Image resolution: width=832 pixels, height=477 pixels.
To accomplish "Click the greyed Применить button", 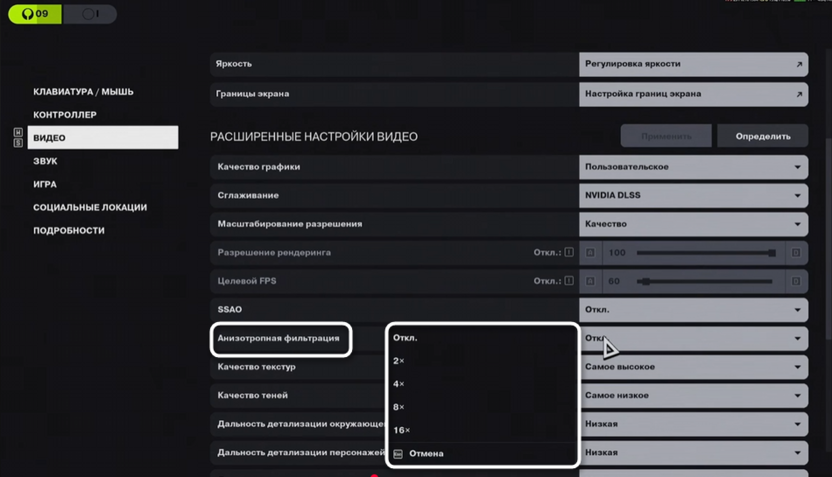I will pos(666,136).
